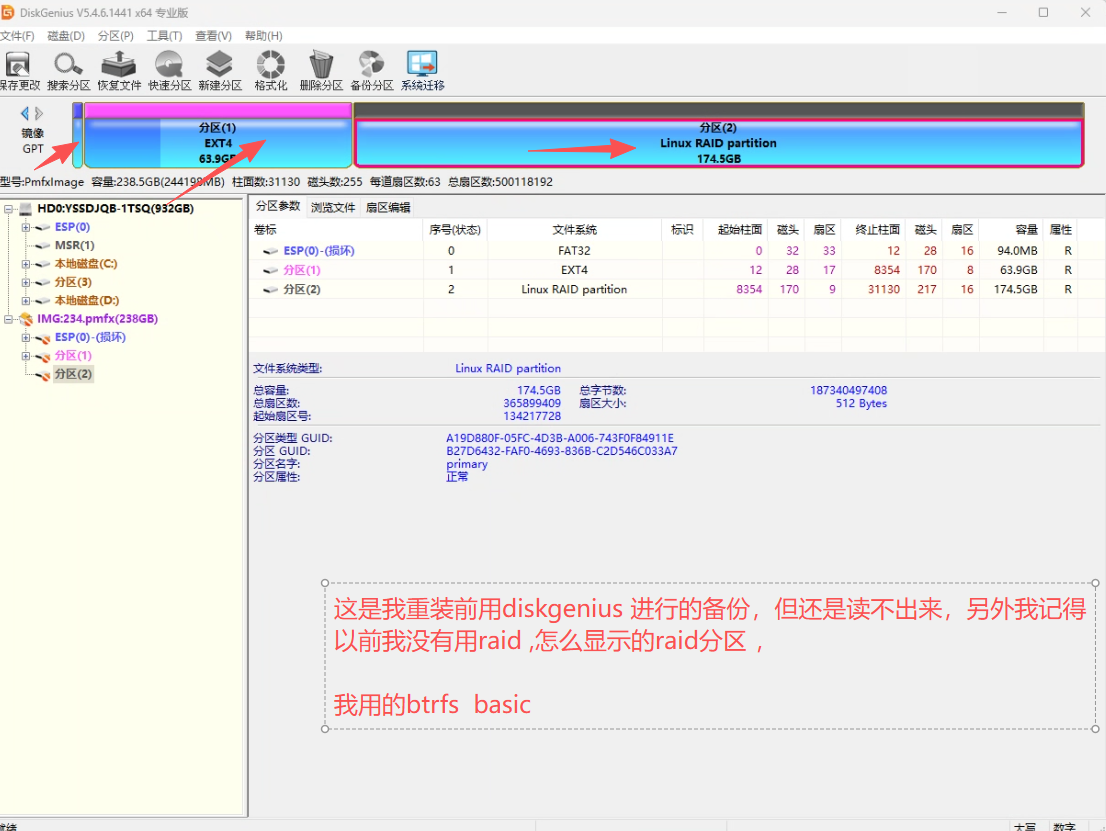Open the 磁盘(D) menu
The height and width of the screenshot is (831, 1106).
click(x=66, y=36)
